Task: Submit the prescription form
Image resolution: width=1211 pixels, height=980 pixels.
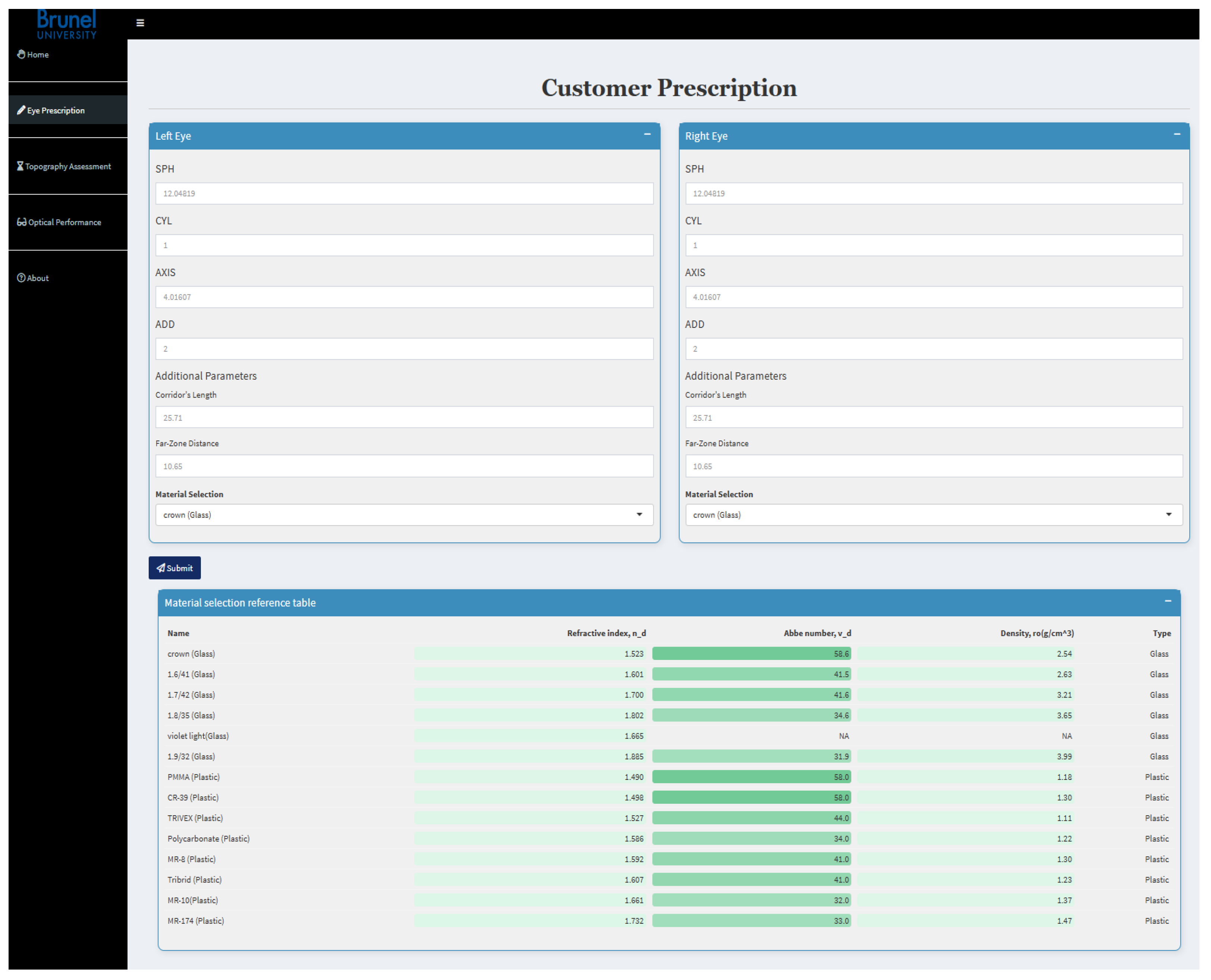Action: click(x=174, y=568)
